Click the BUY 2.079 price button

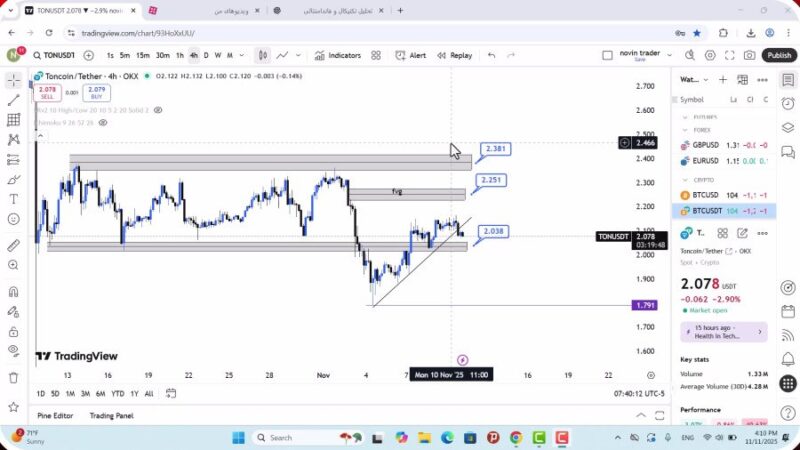point(97,92)
